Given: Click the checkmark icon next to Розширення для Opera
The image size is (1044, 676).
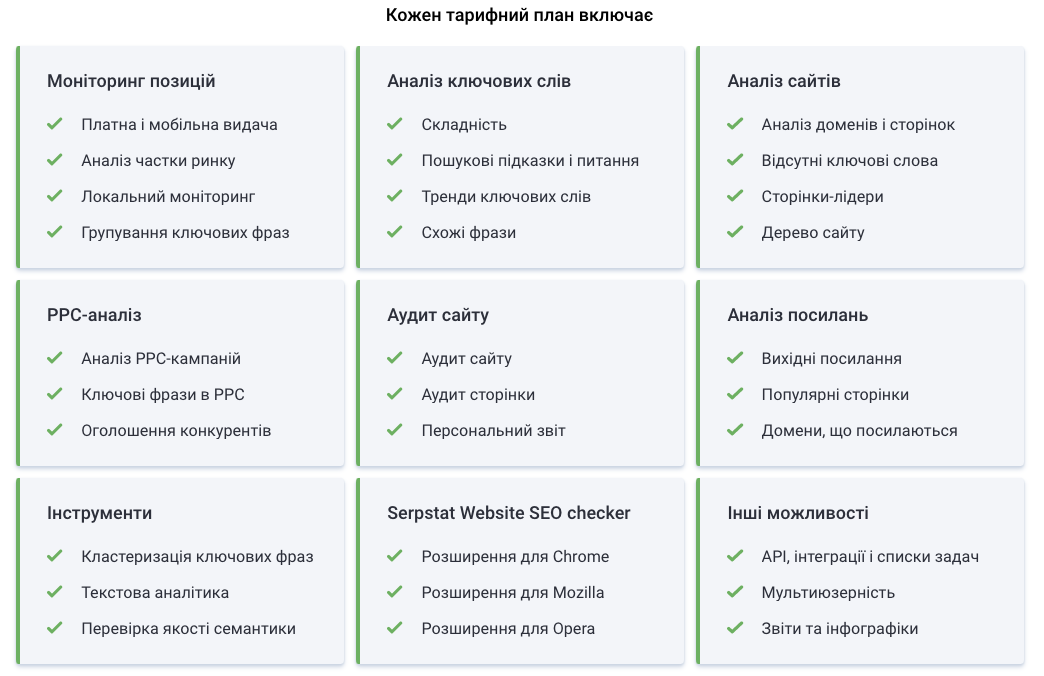Looking at the screenshot, I should coord(395,628).
